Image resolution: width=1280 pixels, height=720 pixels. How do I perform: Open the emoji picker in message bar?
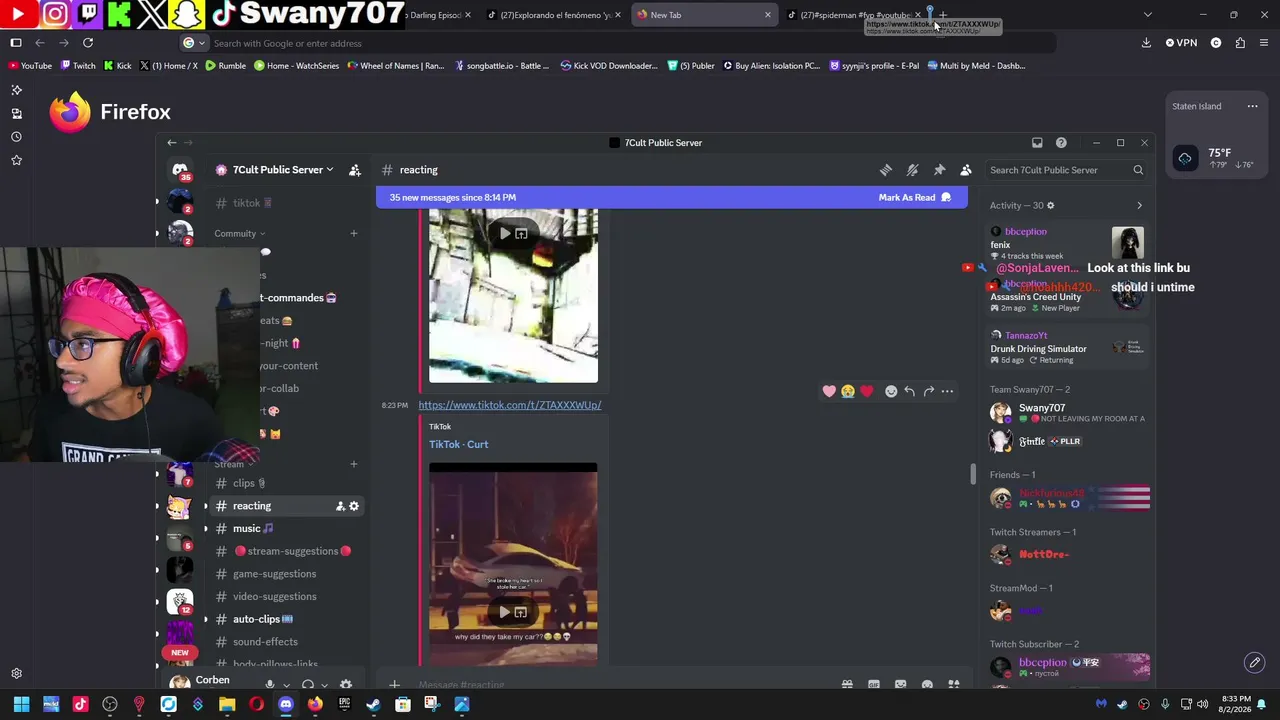pos(927,685)
